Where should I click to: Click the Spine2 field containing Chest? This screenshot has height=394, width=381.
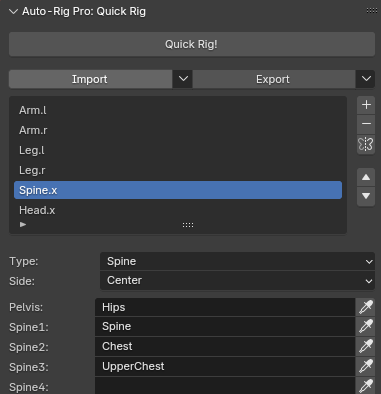point(225,346)
